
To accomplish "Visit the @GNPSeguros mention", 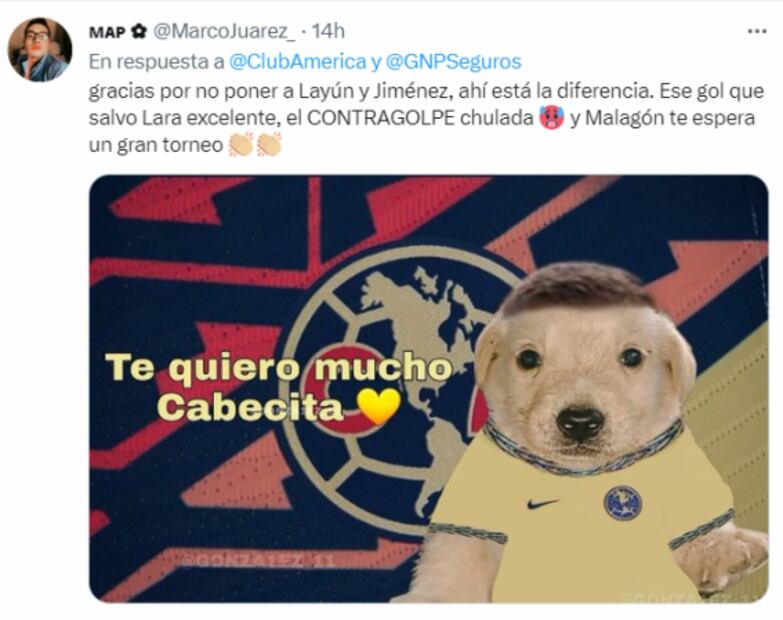I will (x=453, y=62).
